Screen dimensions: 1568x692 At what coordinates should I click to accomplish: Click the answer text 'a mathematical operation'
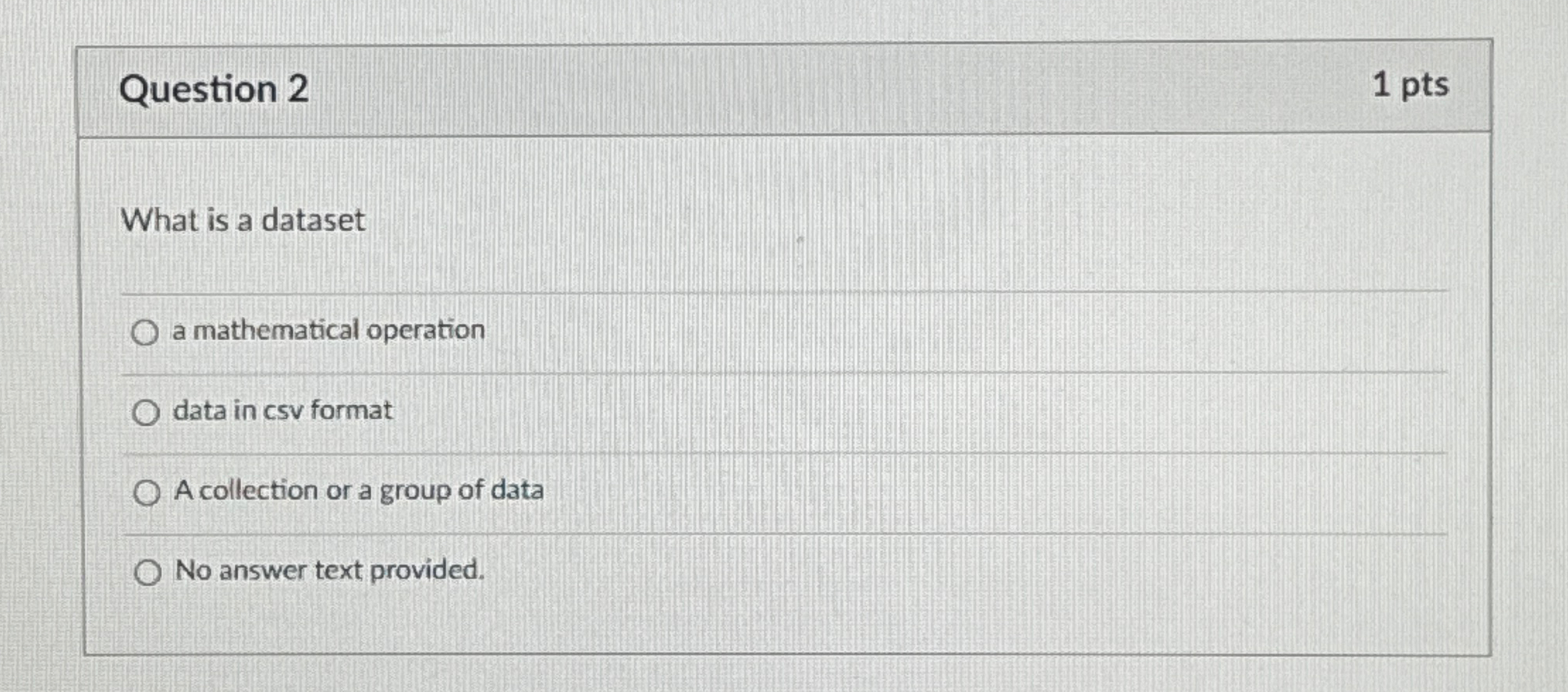(328, 331)
